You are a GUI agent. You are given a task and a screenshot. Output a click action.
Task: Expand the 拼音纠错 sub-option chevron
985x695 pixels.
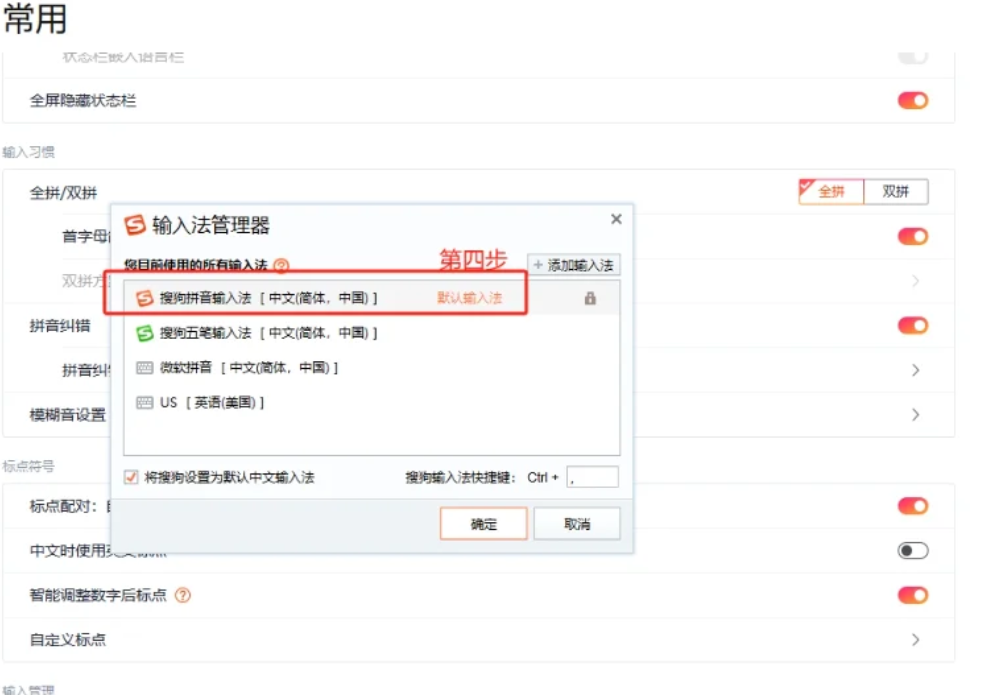pyautogui.click(x=915, y=370)
